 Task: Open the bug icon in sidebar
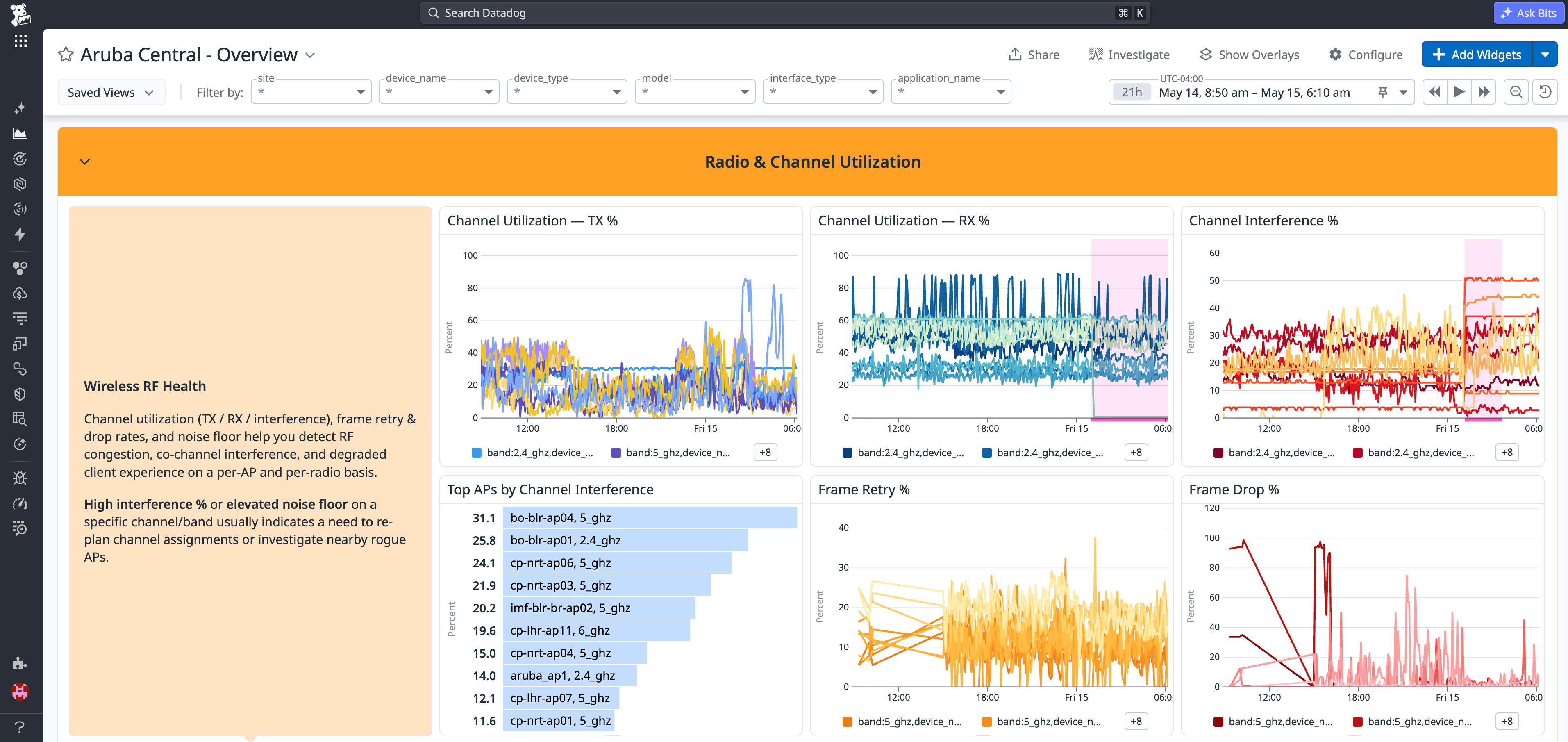(x=20, y=478)
